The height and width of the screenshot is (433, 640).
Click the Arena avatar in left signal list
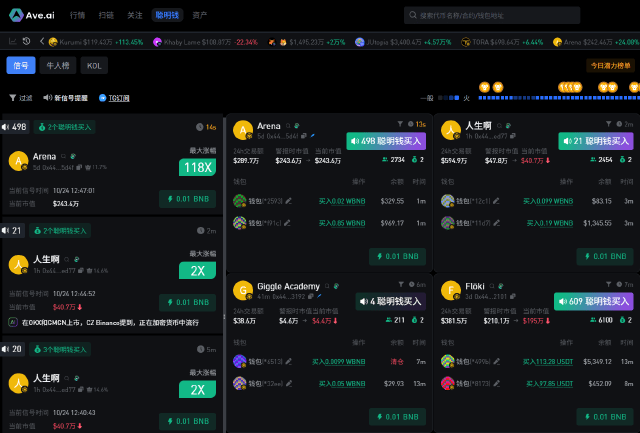[x=18, y=161]
